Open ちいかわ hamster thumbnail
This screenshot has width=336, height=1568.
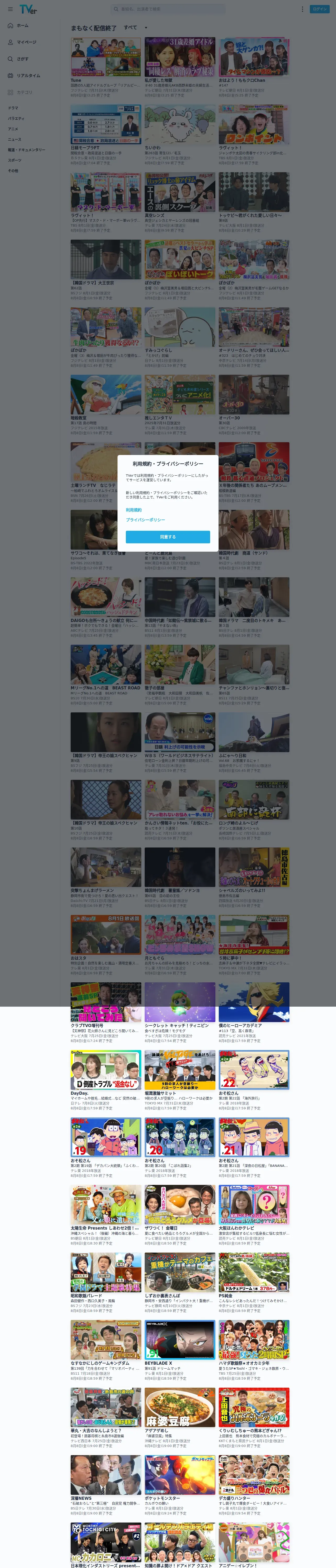click(x=180, y=124)
